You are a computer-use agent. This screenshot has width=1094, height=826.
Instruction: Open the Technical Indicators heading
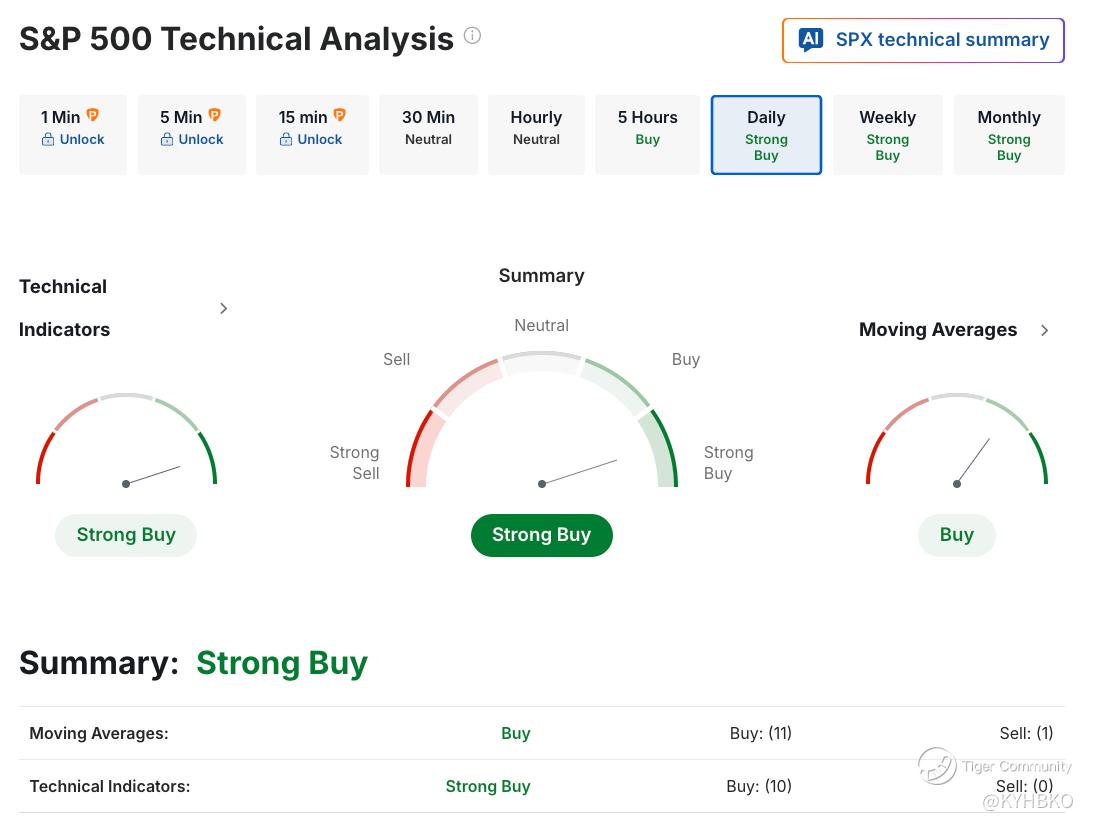64,308
